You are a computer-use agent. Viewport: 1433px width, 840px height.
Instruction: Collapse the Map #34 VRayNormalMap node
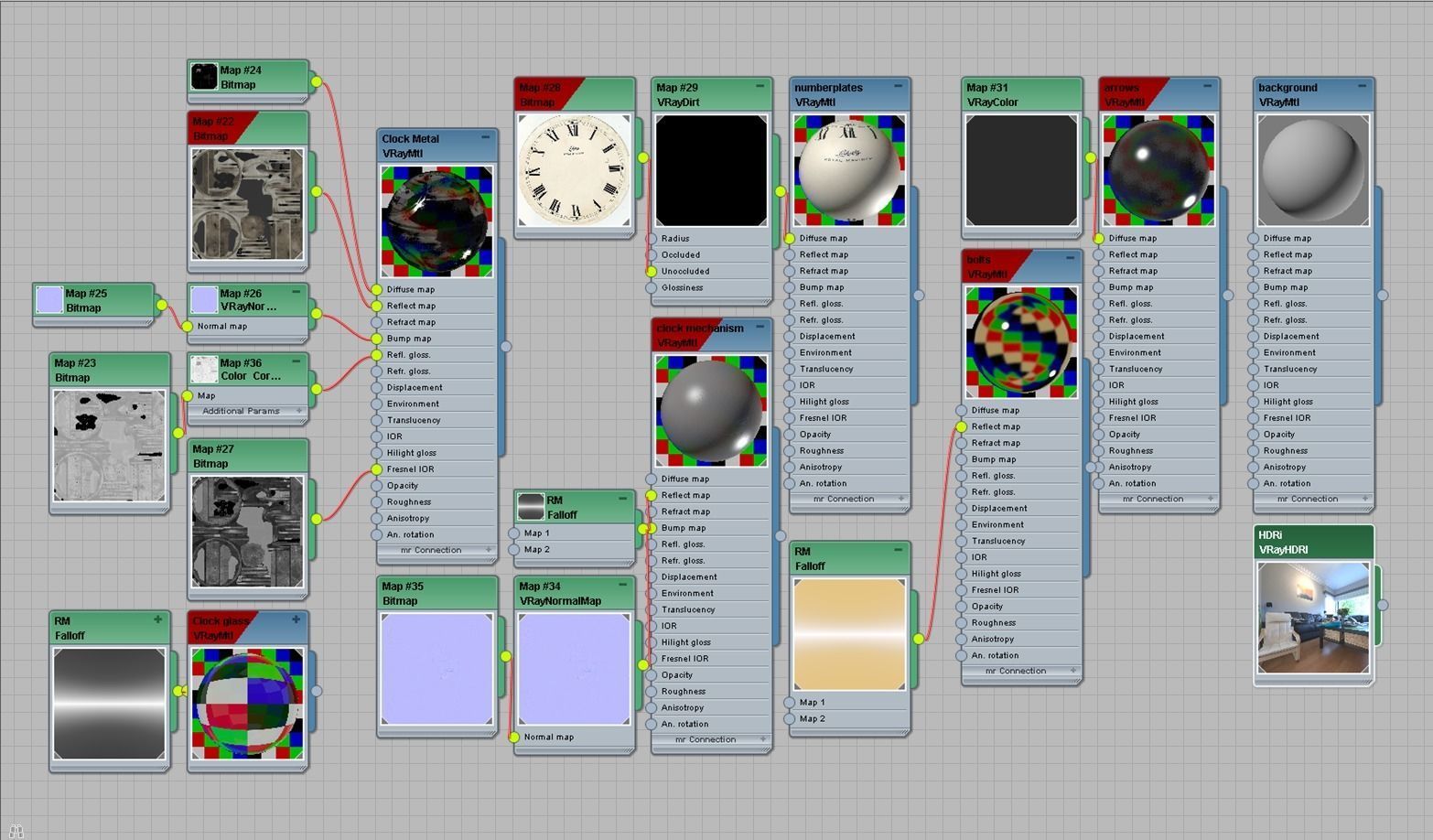pyautogui.click(x=623, y=586)
